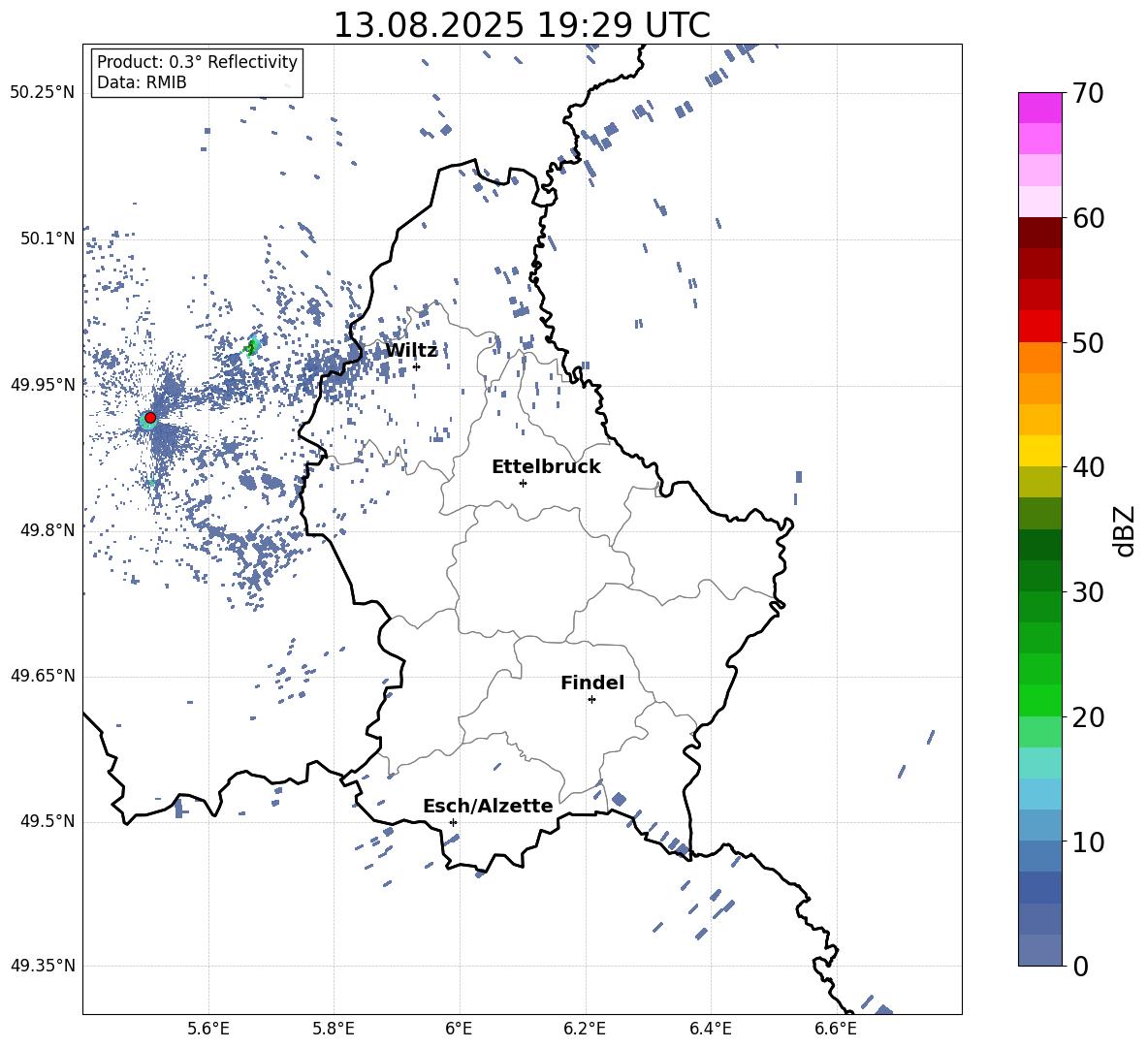Viewport: 1148px width, 1048px height.
Task: Click 'Data: RMIB' text
Action: (142, 82)
